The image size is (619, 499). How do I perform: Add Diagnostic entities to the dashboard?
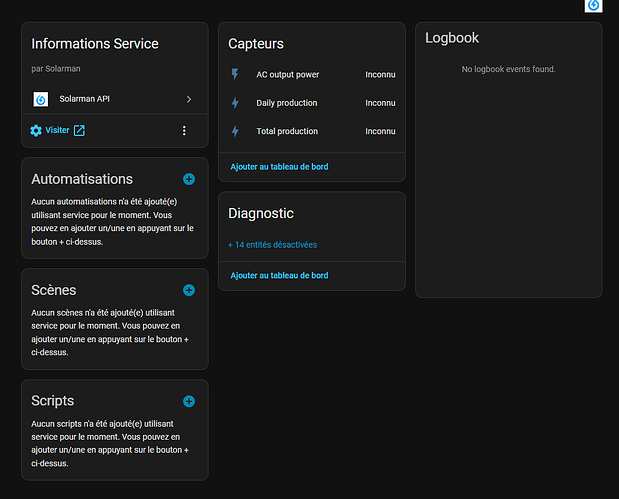[279, 275]
